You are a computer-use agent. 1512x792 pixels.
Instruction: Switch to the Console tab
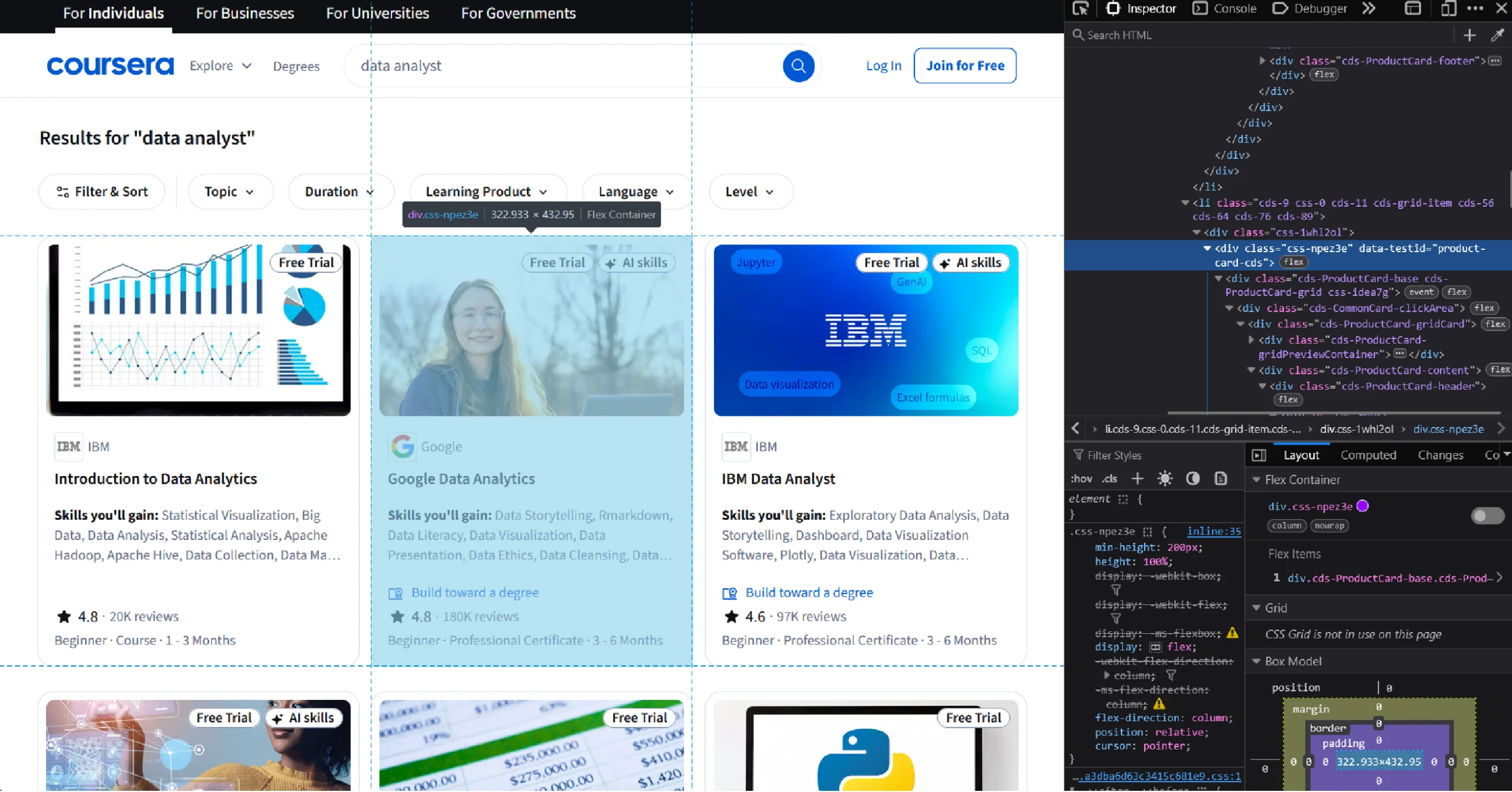click(x=1224, y=9)
